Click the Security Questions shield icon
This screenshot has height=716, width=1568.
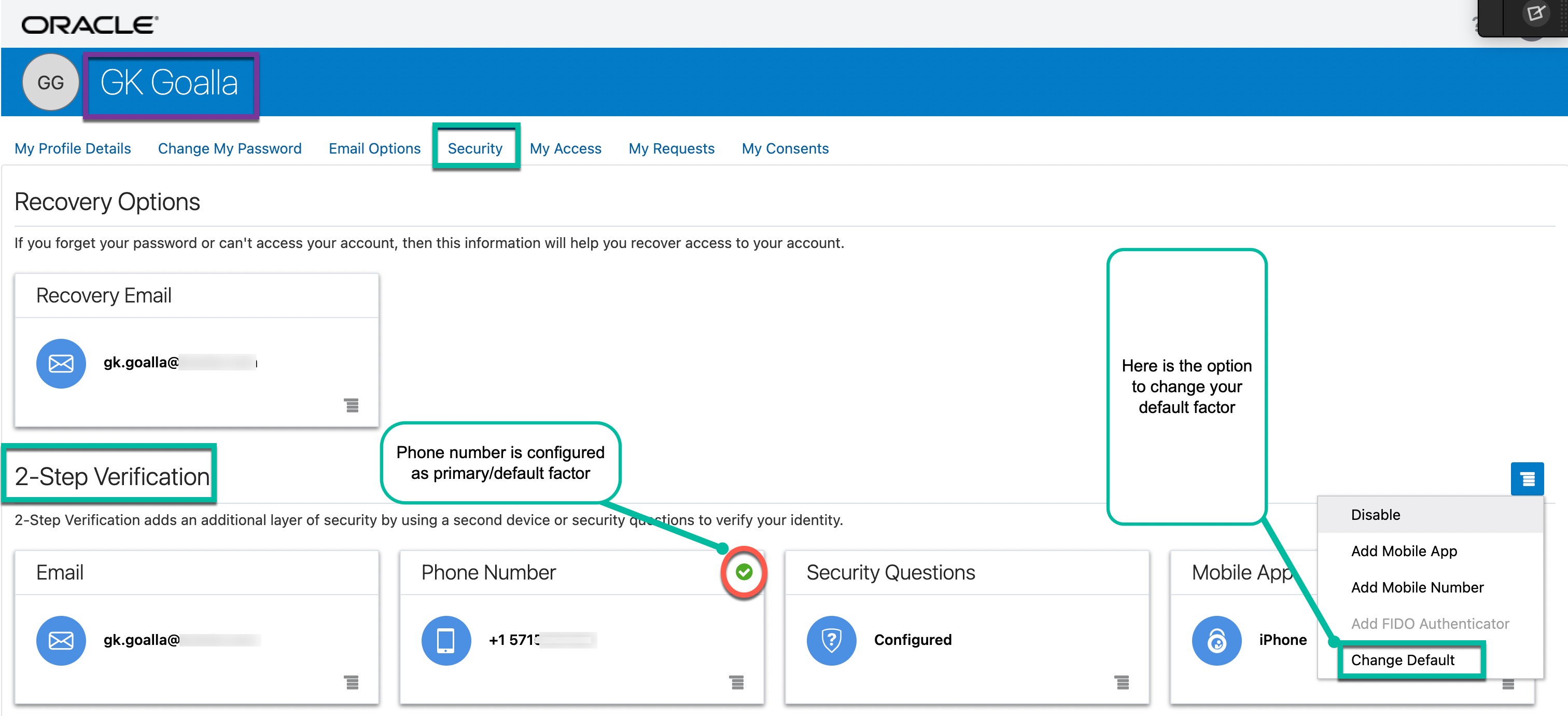tap(831, 640)
